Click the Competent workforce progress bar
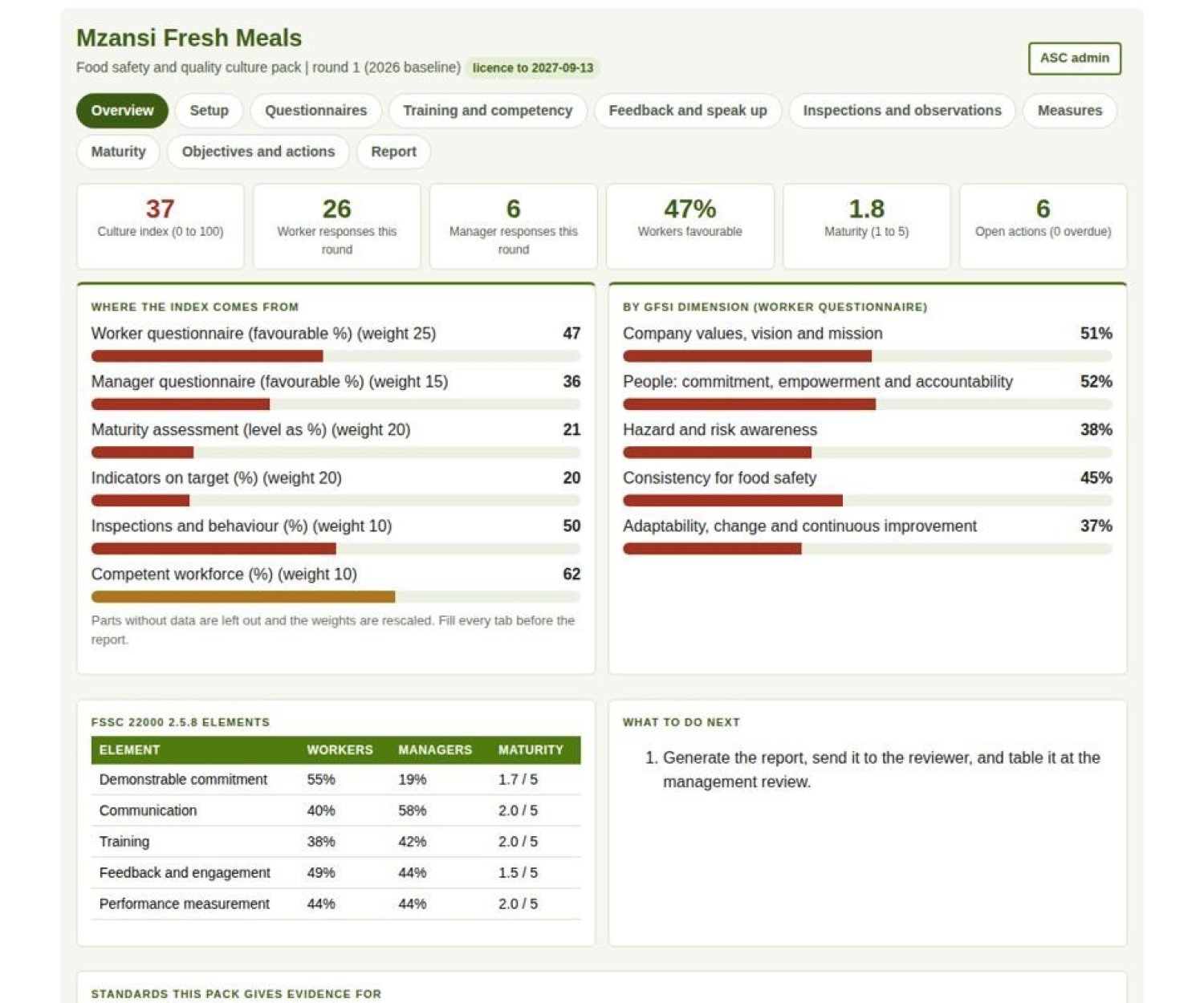This screenshot has height=1003, width=1204. [336, 597]
